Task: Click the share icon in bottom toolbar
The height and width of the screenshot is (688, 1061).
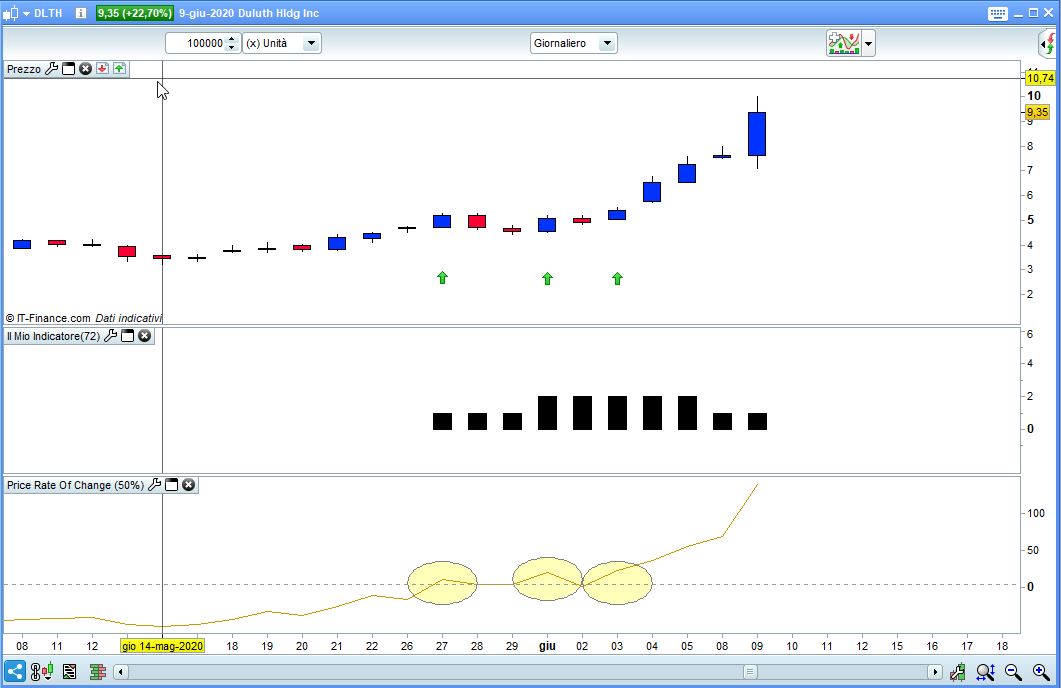Action: pyautogui.click(x=14, y=672)
